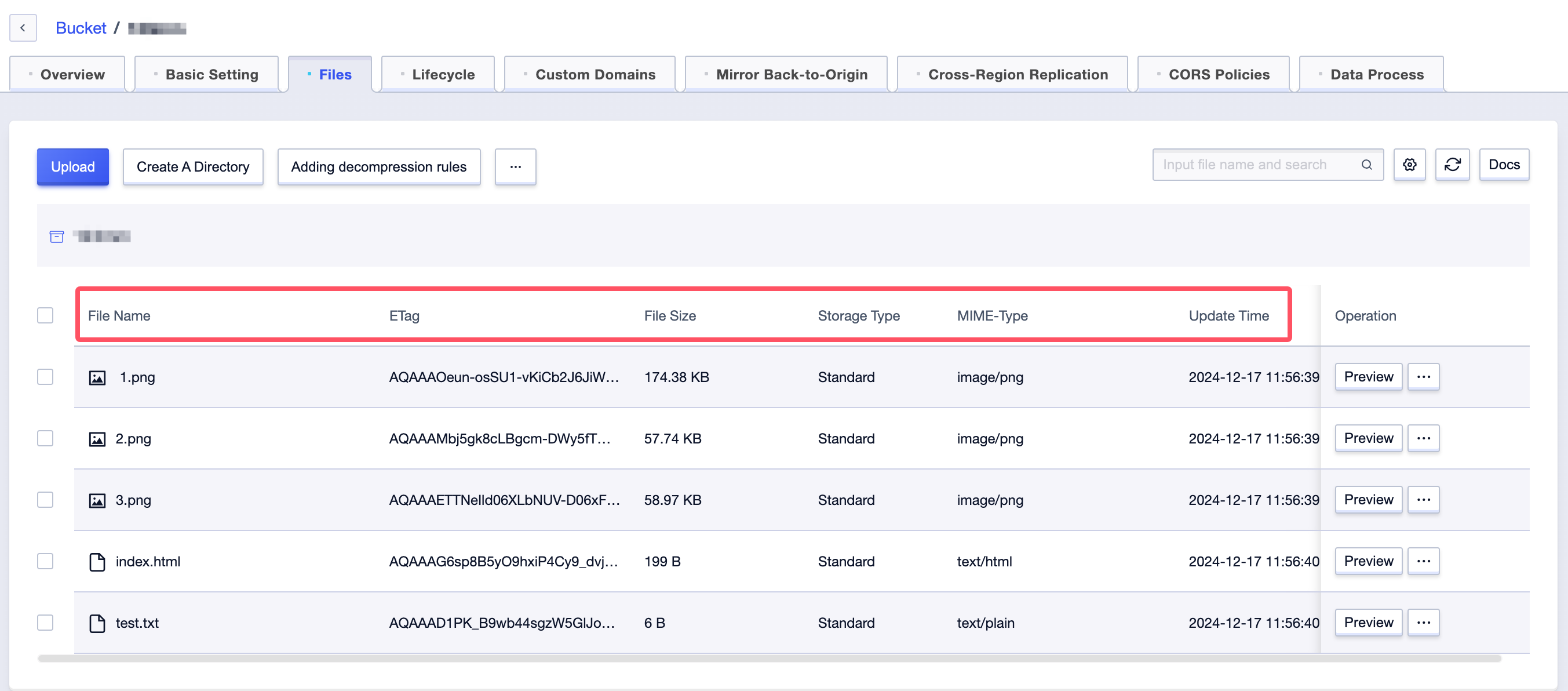Click the ETag value of test.txt
The image size is (1568, 691).
(502, 623)
